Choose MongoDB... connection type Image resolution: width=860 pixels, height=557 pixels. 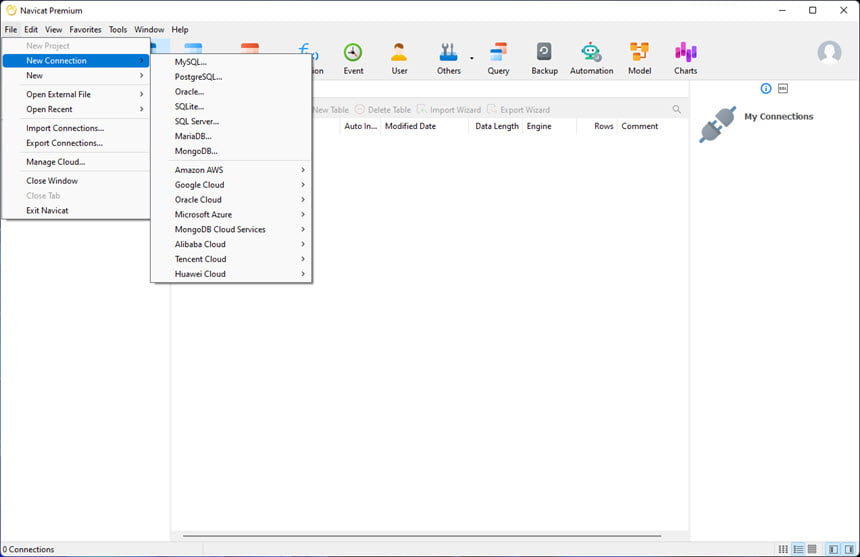point(231,151)
